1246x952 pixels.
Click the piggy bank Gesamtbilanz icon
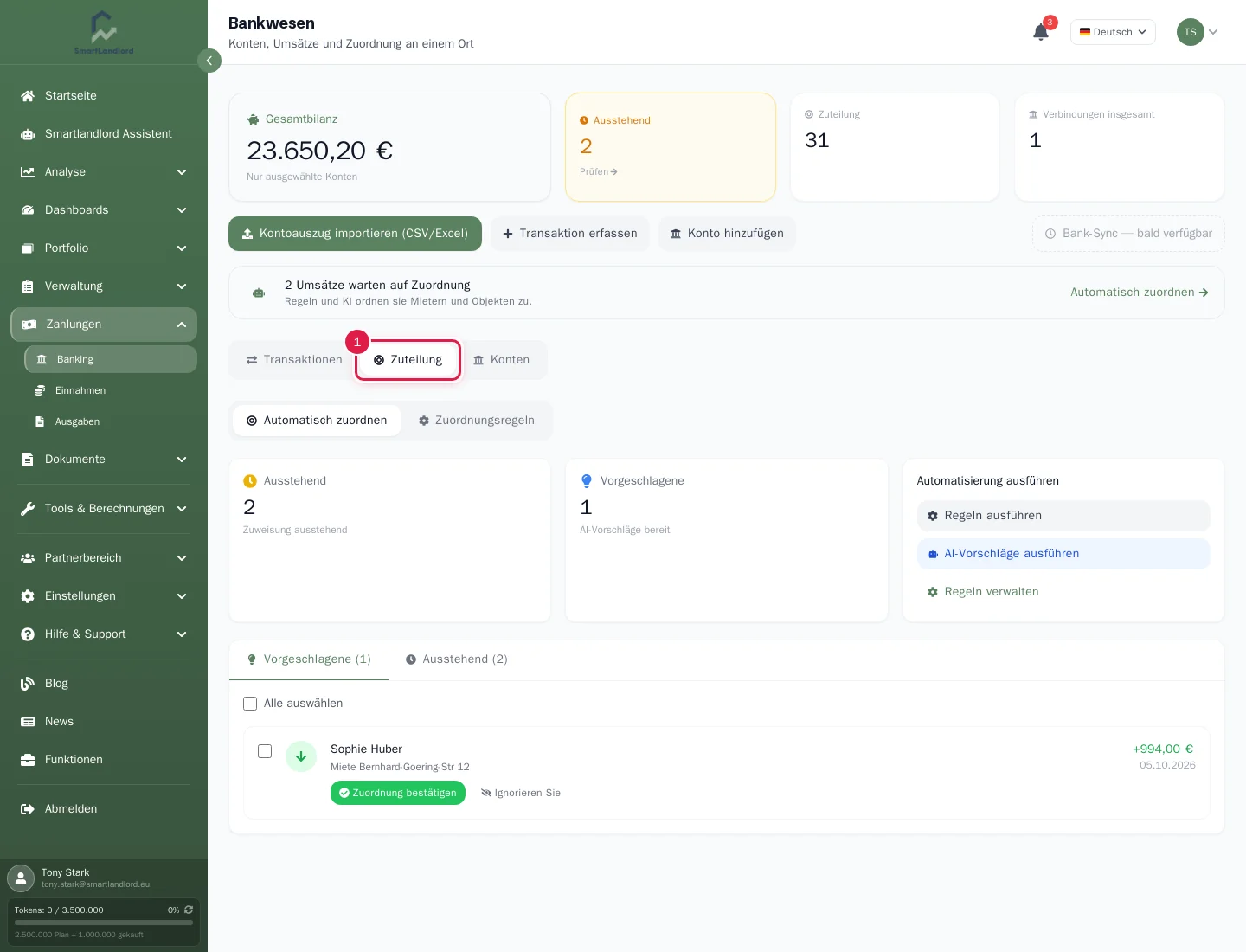[x=253, y=119]
